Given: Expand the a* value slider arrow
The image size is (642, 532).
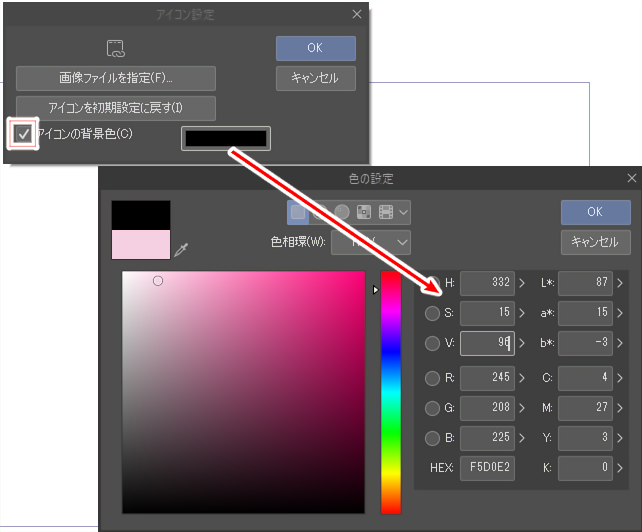Looking at the screenshot, I should click(x=620, y=313).
